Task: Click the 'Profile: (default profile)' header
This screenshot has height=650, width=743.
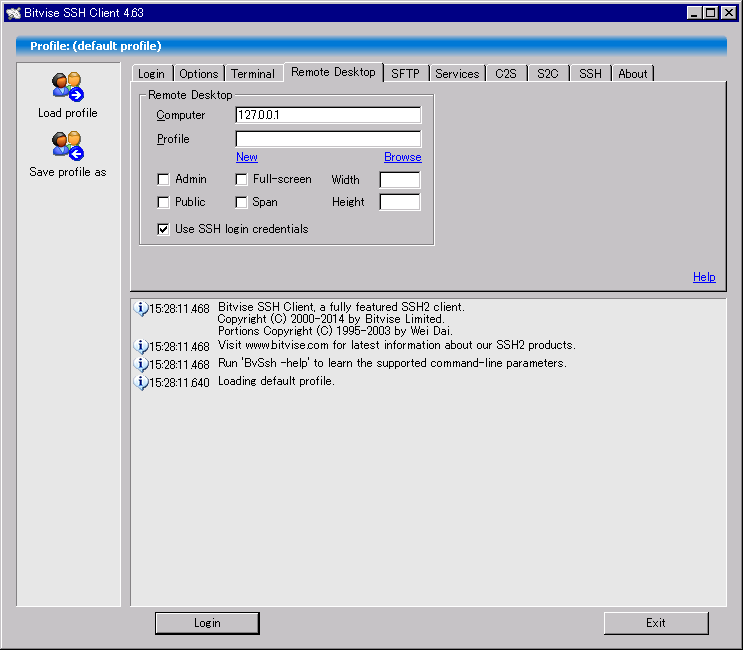Action: click(x=96, y=46)
